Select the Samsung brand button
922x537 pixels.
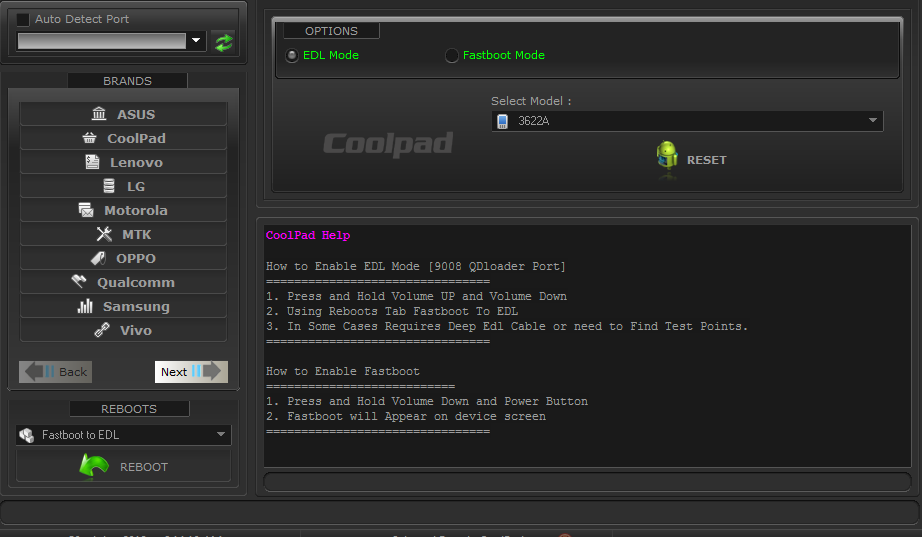point(123,307)
